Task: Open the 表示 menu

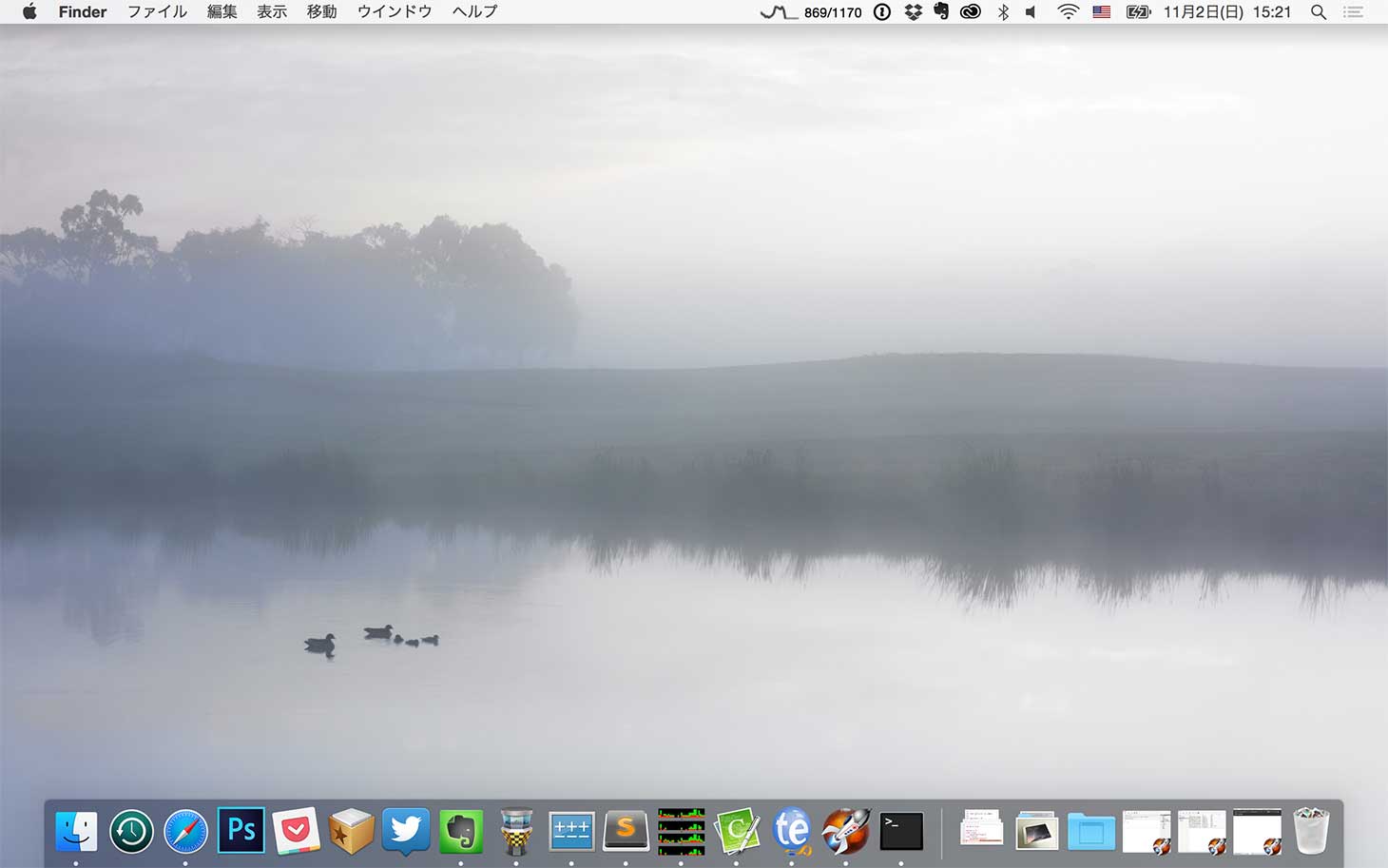Action: pyautogui.click(x=272, y=11)
